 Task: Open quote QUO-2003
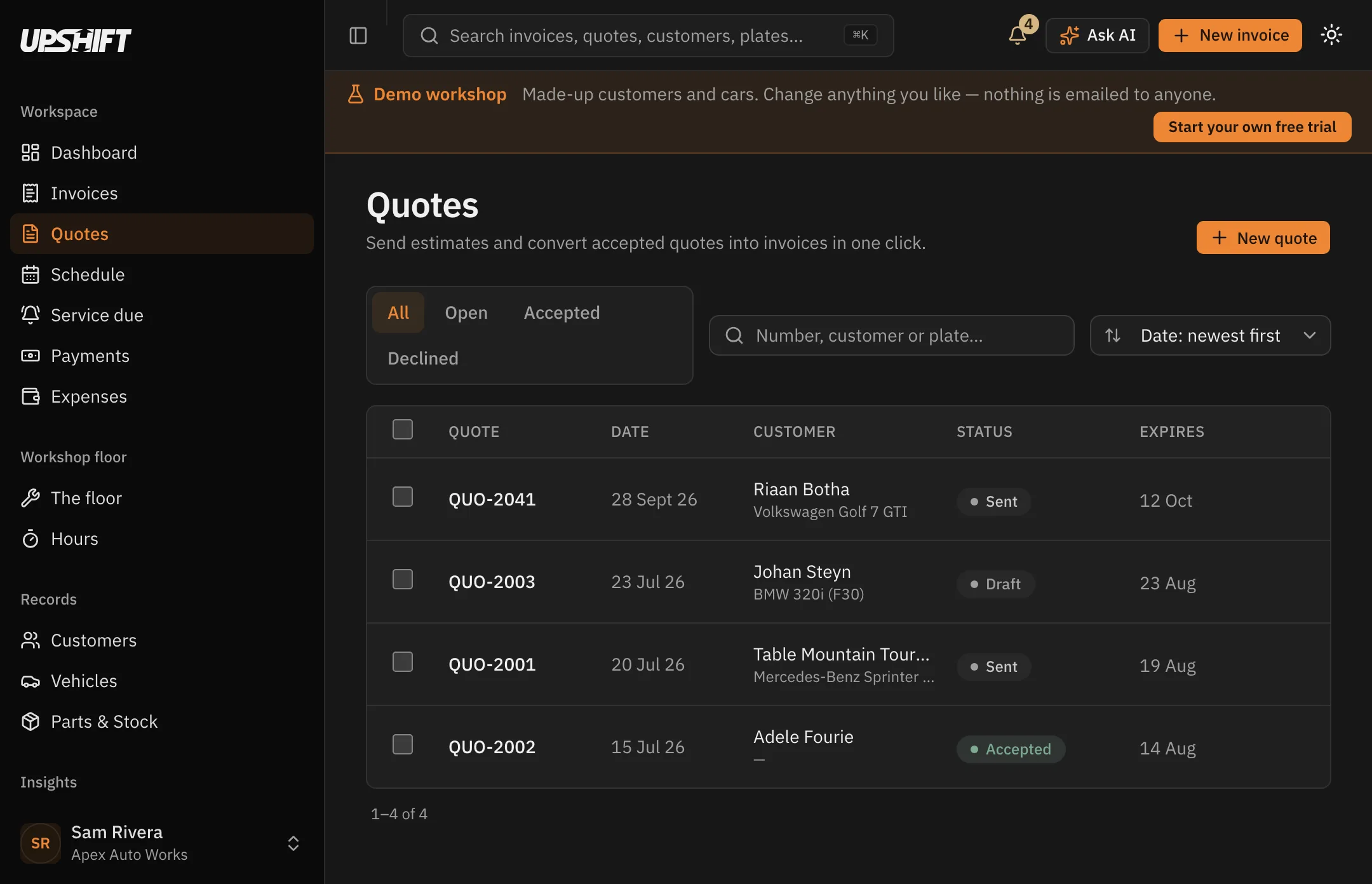click(492, 582)
